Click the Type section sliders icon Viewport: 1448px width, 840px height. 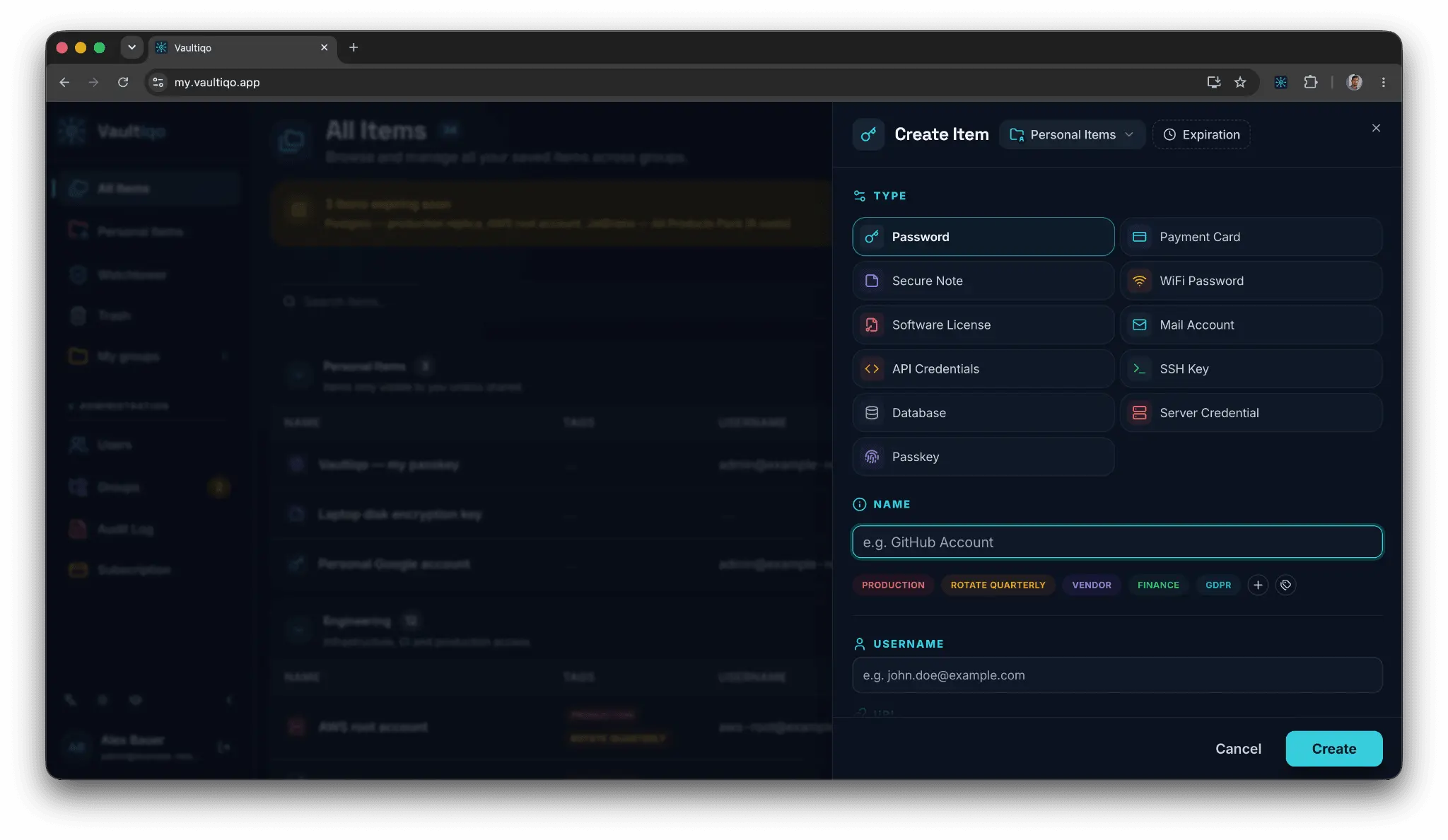coord(860,196)
